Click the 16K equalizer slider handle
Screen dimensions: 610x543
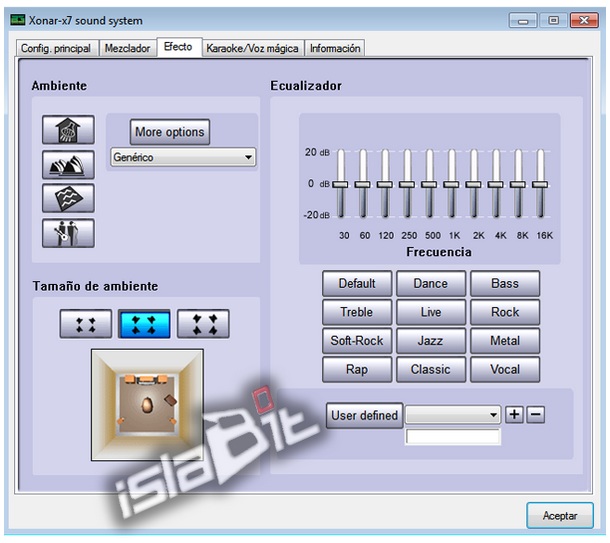pos(540,184)
